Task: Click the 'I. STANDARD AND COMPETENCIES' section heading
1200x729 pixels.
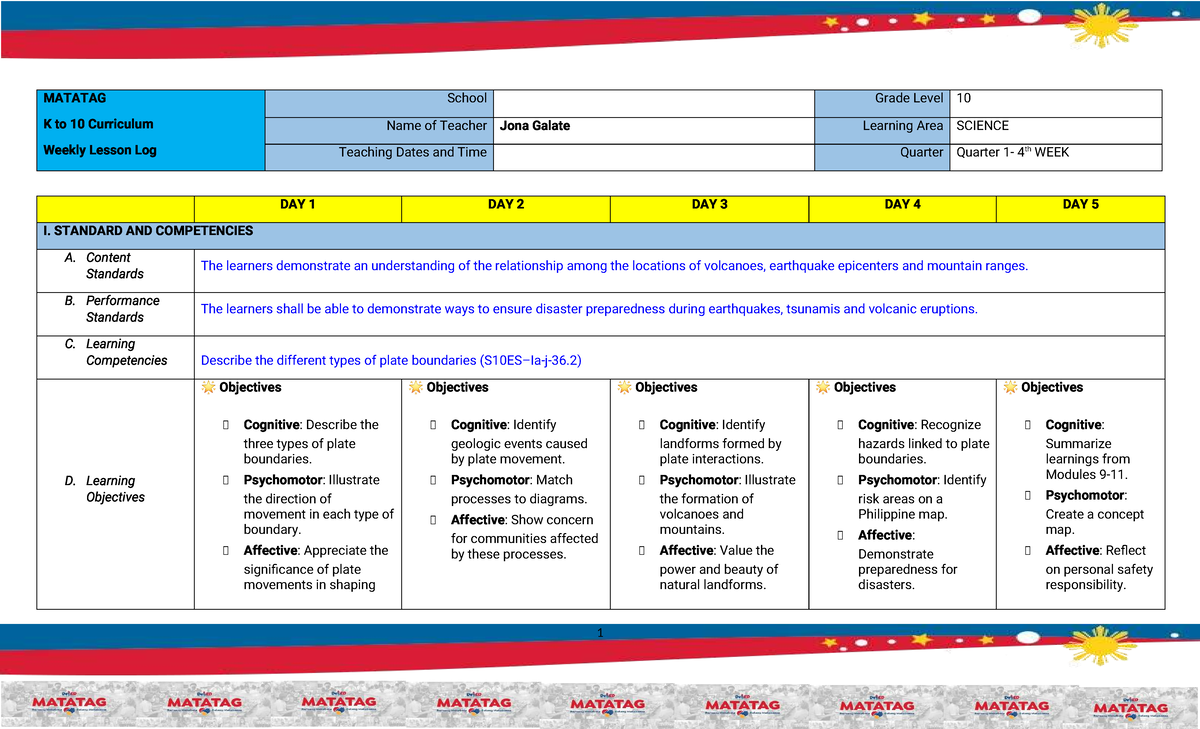Action: [148, 231]
